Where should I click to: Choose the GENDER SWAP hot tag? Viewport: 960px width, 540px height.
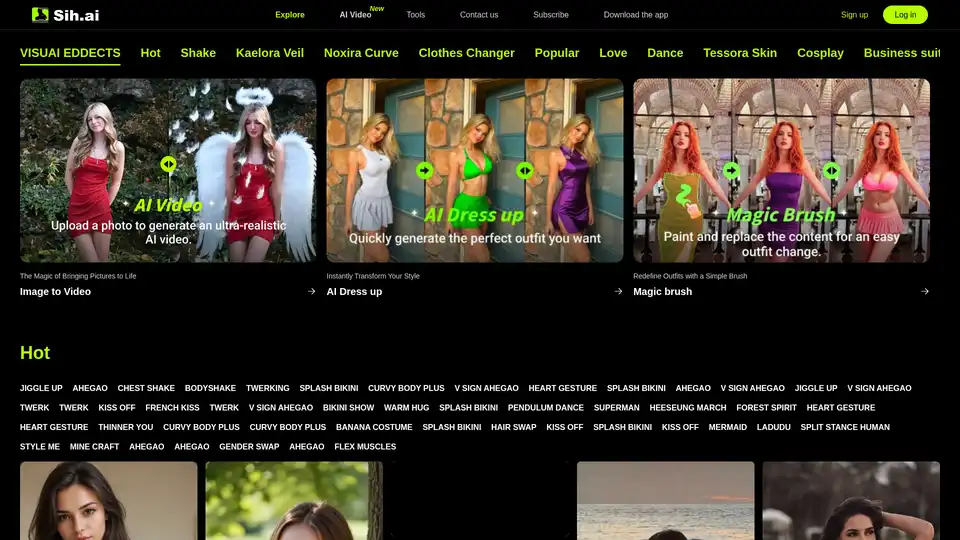point(249,447)
